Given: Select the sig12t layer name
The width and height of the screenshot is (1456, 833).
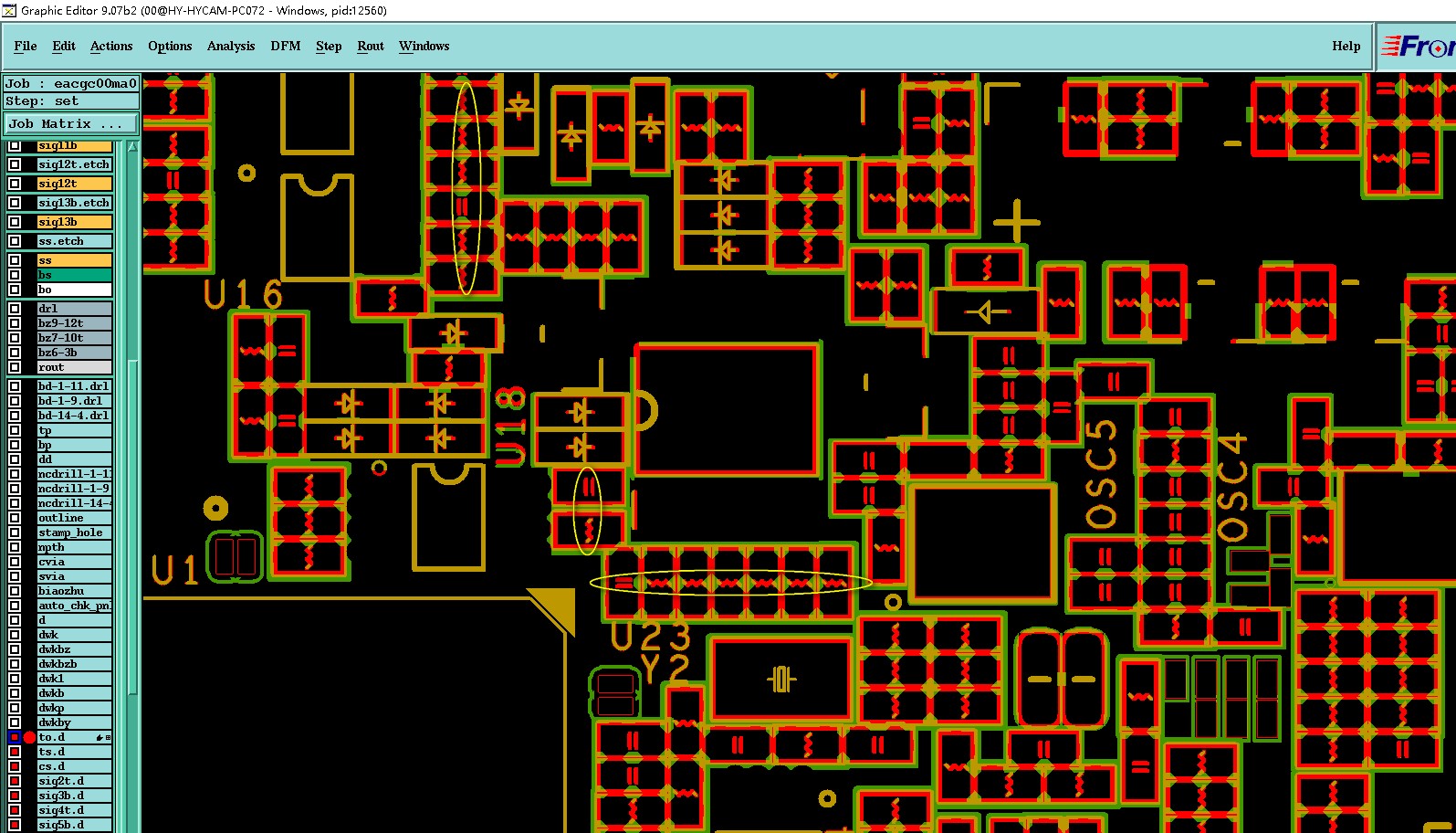Looking at the screenshot, I should (x=74, y=184).
